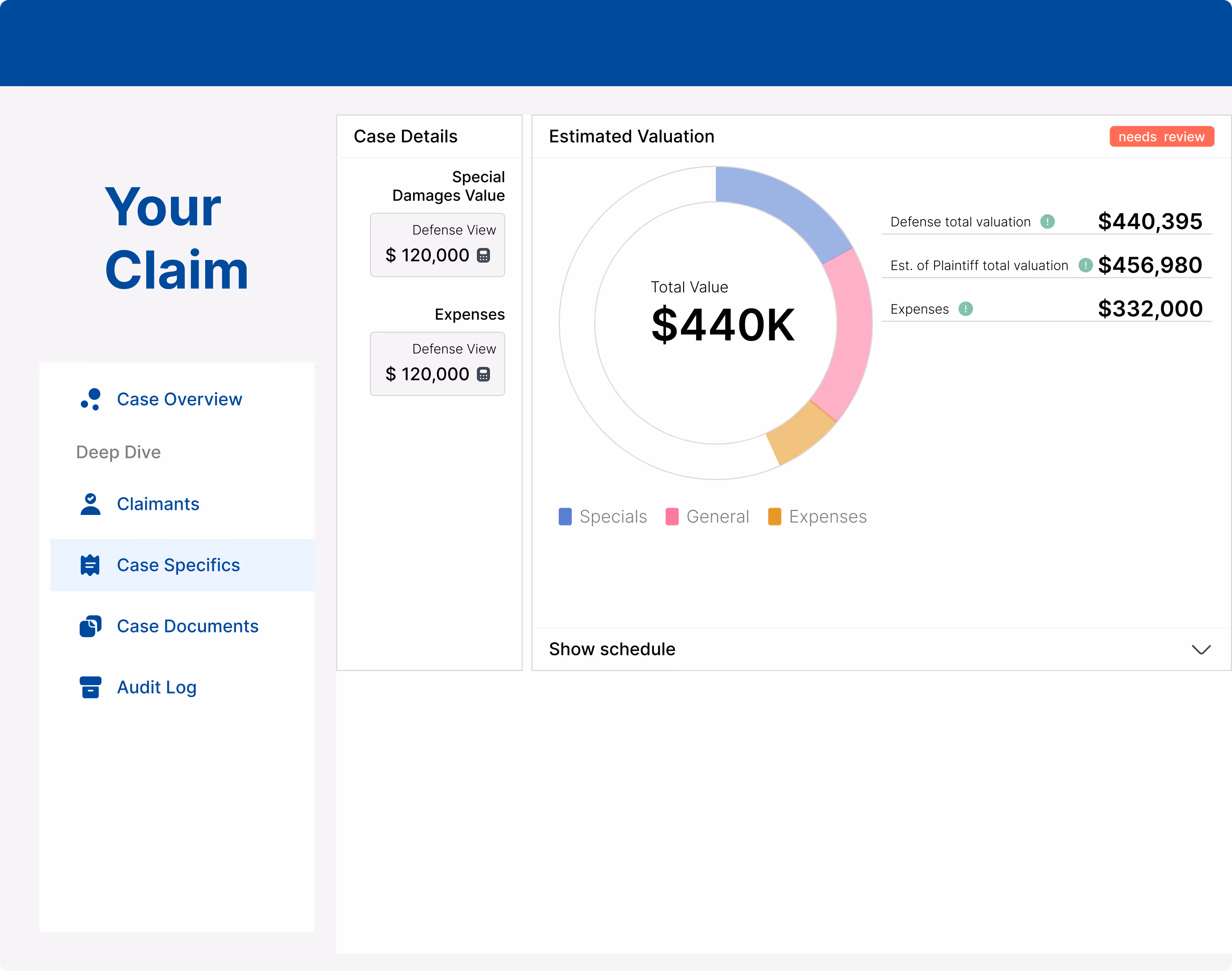Screen dimensions: 1232x971
Task: Click the Special Damages $120,000 value field
Action: (427, 255)
